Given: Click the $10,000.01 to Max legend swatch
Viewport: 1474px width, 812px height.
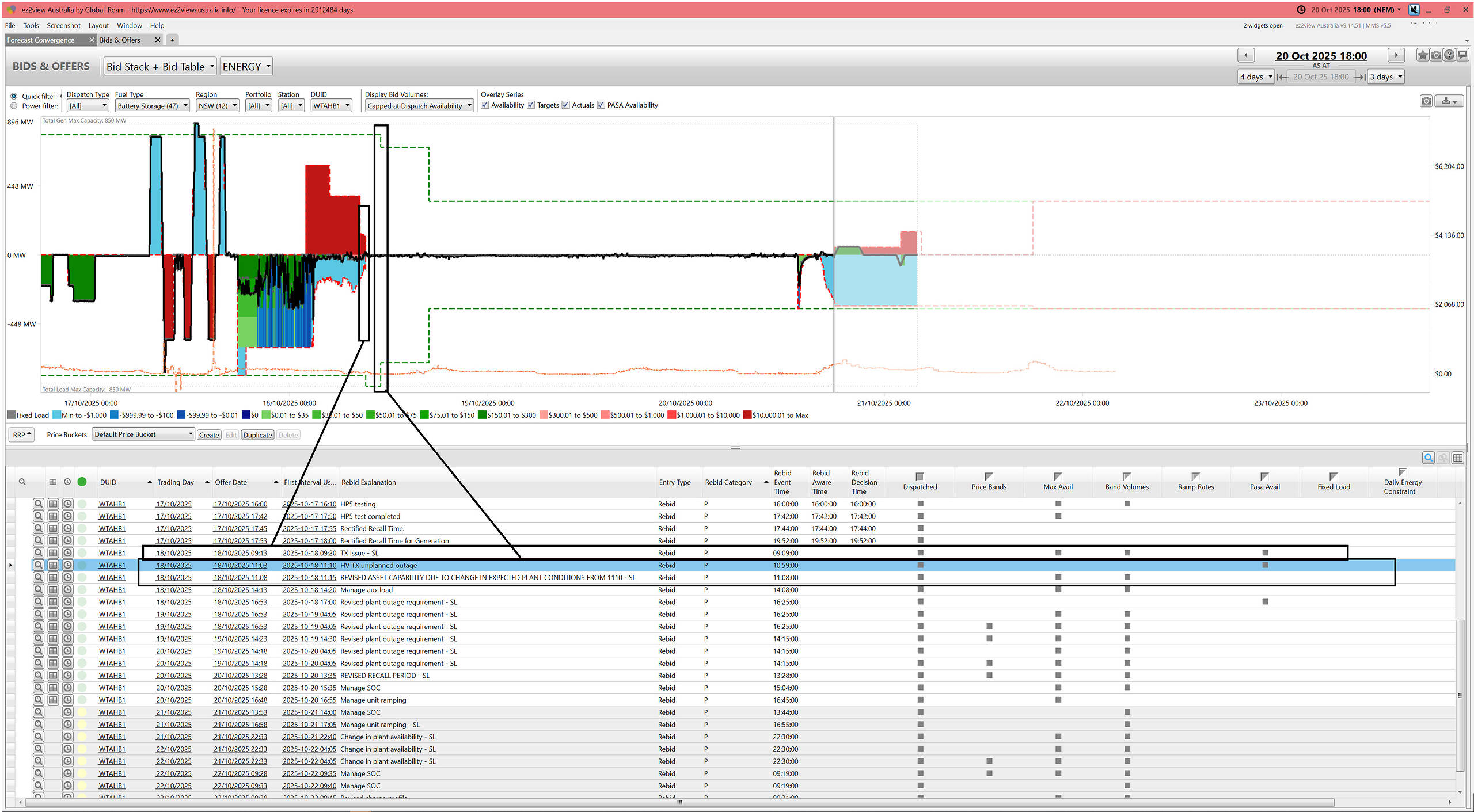Looking at the screenshot, I should [747, 415].
